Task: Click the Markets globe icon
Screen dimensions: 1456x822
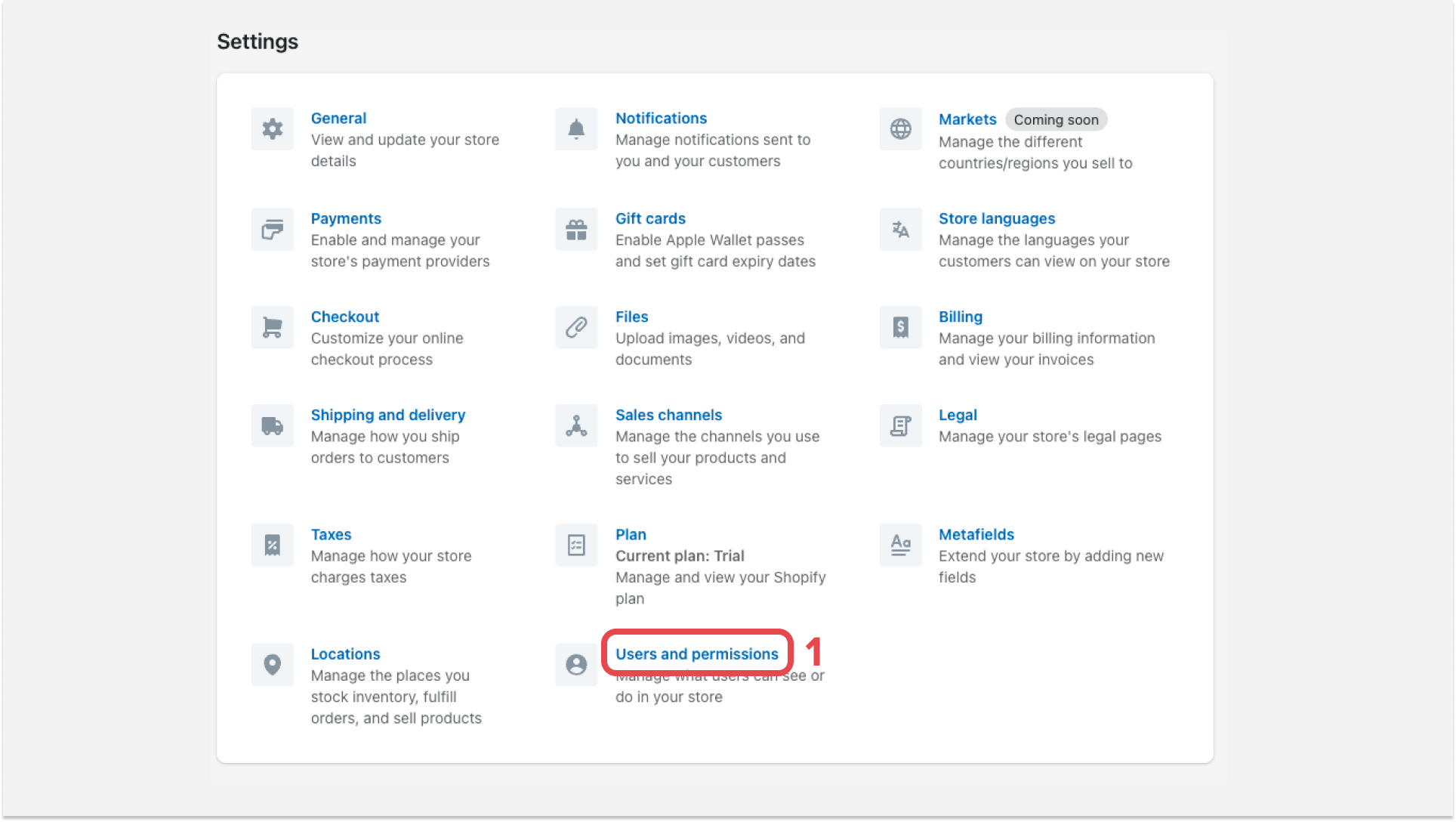Action: pyautogui.click(x=900, y=129)
